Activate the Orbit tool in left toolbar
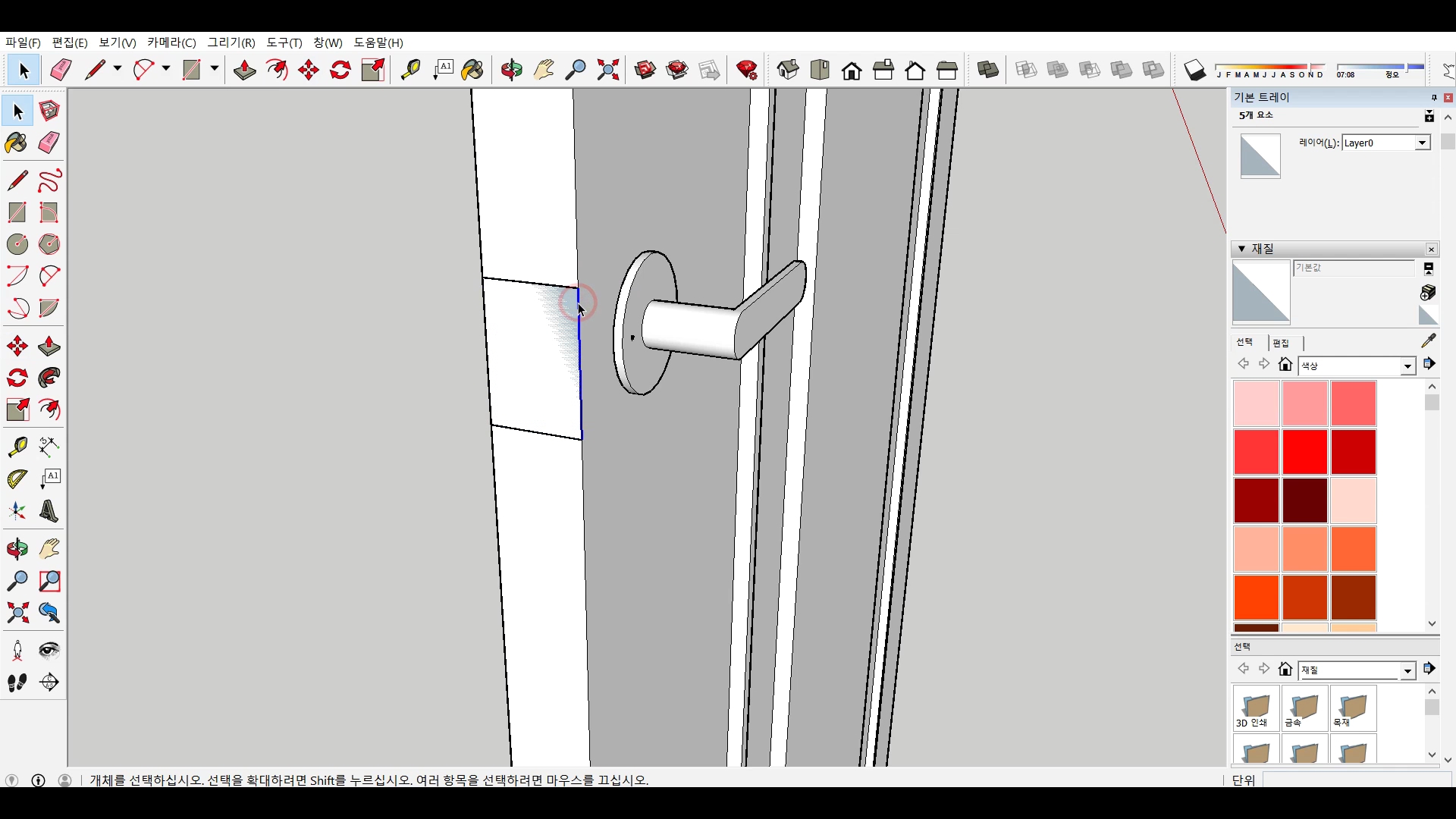Screen dimensions: 1456x819 tap(17, 549)
